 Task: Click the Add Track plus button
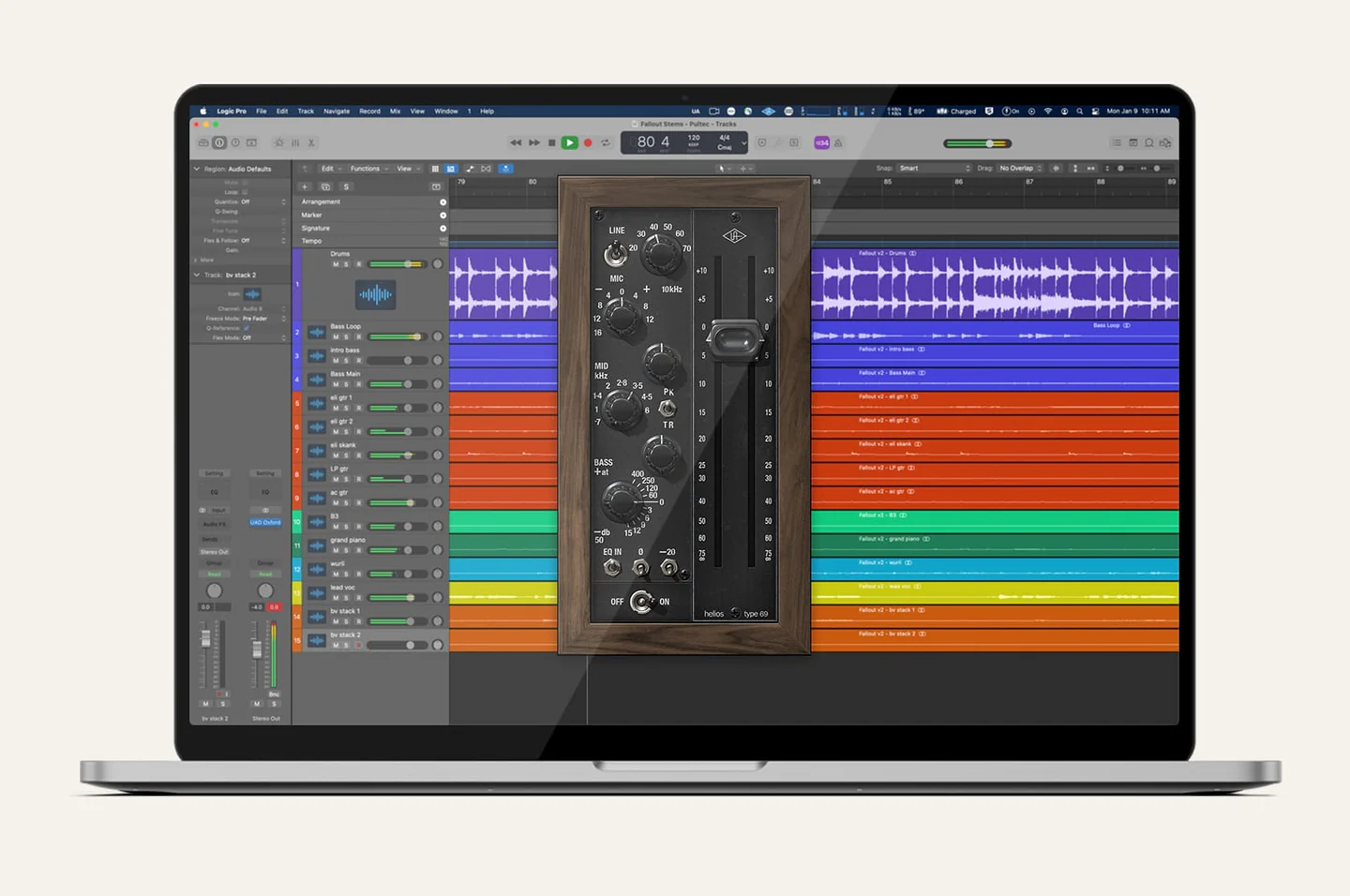click(305, 187)
